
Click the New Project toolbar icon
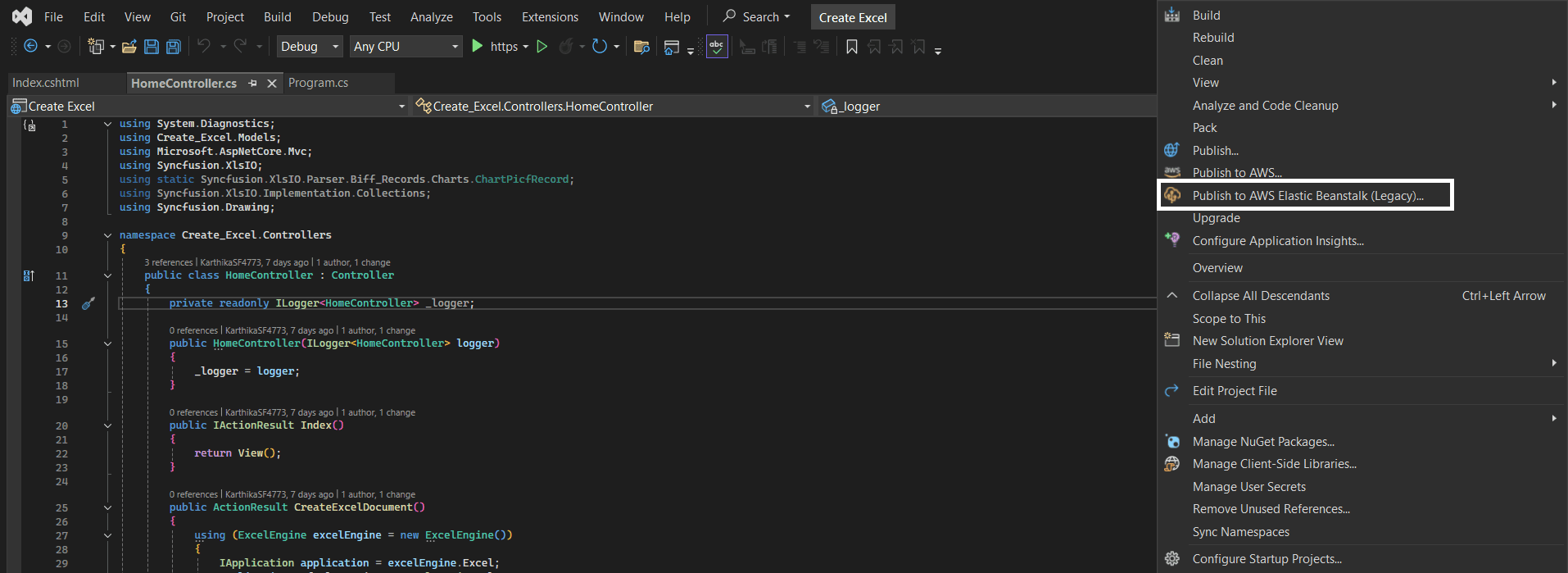96,47
